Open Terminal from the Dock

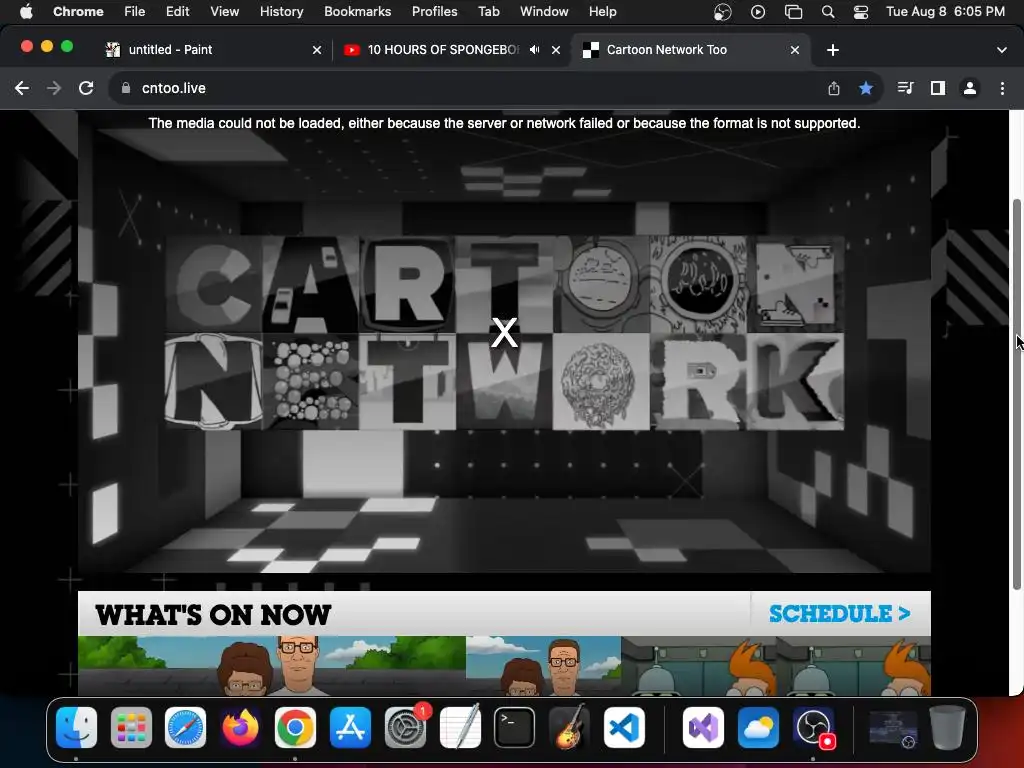[x=515, y=728]
